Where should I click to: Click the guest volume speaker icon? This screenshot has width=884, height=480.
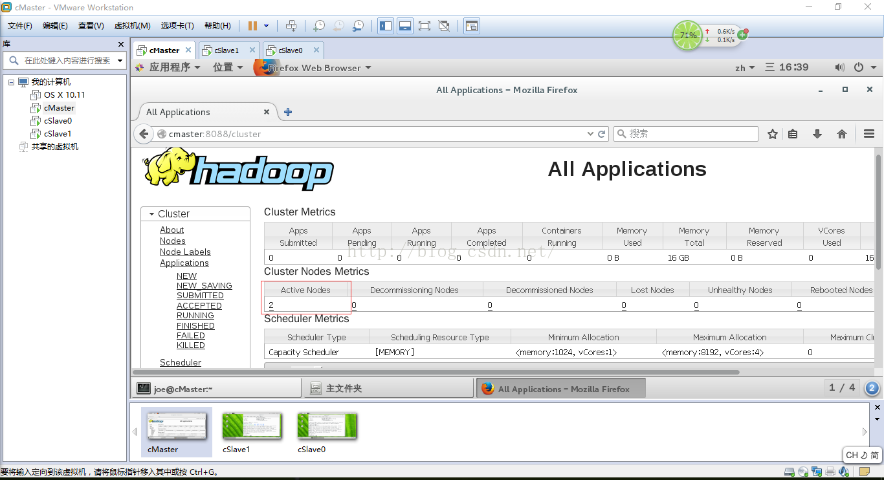[839, 67]
